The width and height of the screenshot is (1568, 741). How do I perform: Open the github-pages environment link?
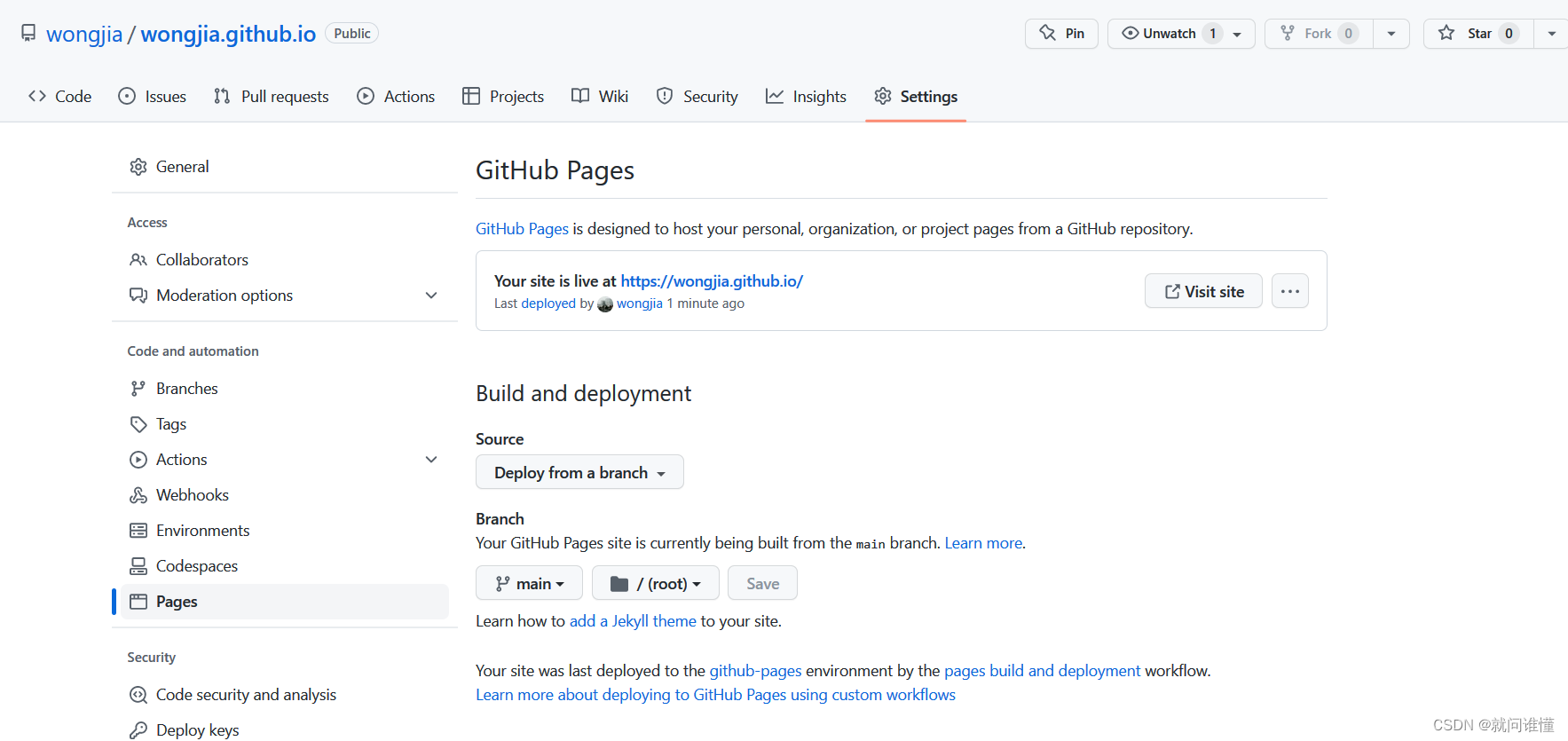(755, 671)
